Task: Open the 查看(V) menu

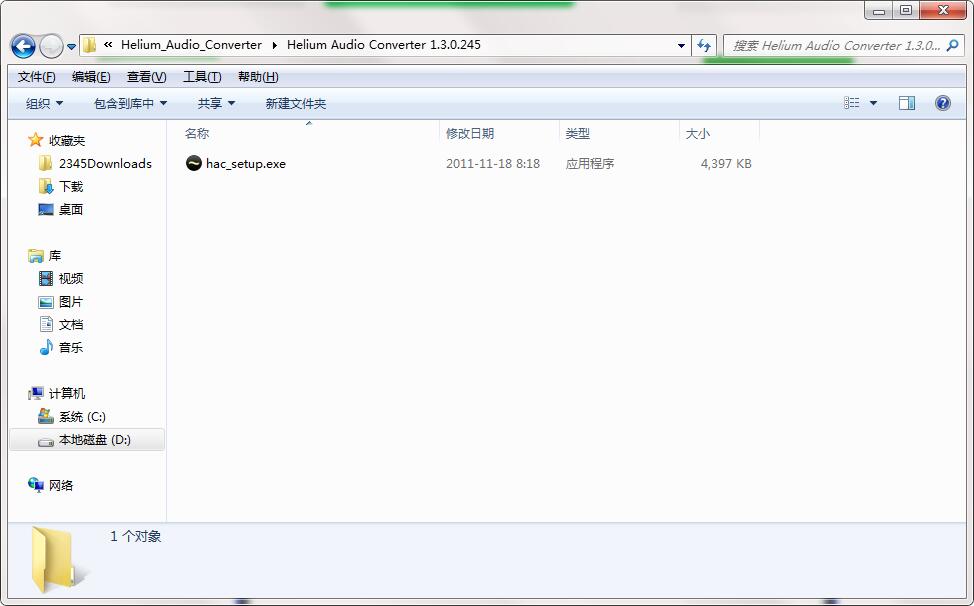Action: [147, 77]
